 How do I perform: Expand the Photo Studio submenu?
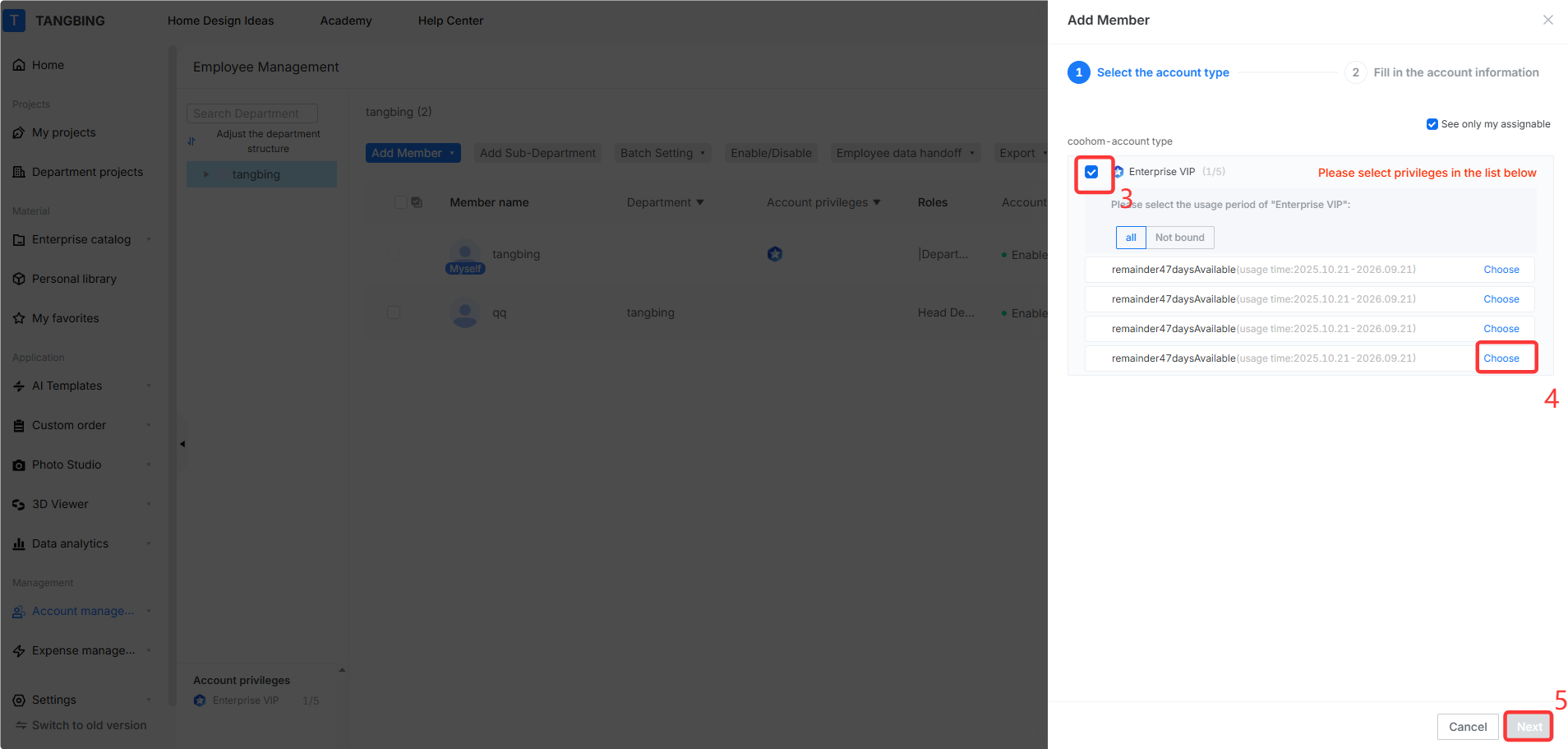[x=149, y=465]
